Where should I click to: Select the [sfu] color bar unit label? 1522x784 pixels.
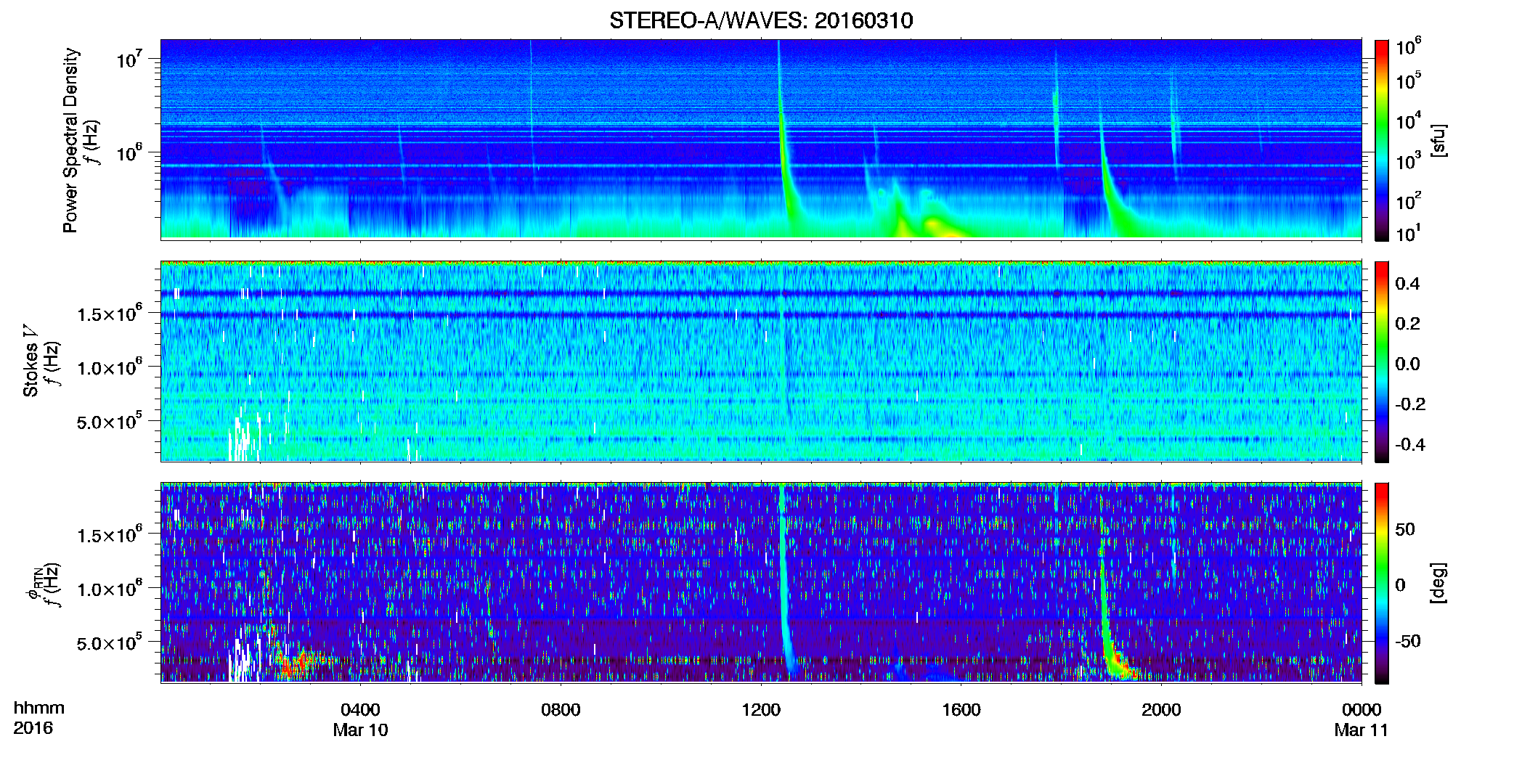click(1438, 140)
